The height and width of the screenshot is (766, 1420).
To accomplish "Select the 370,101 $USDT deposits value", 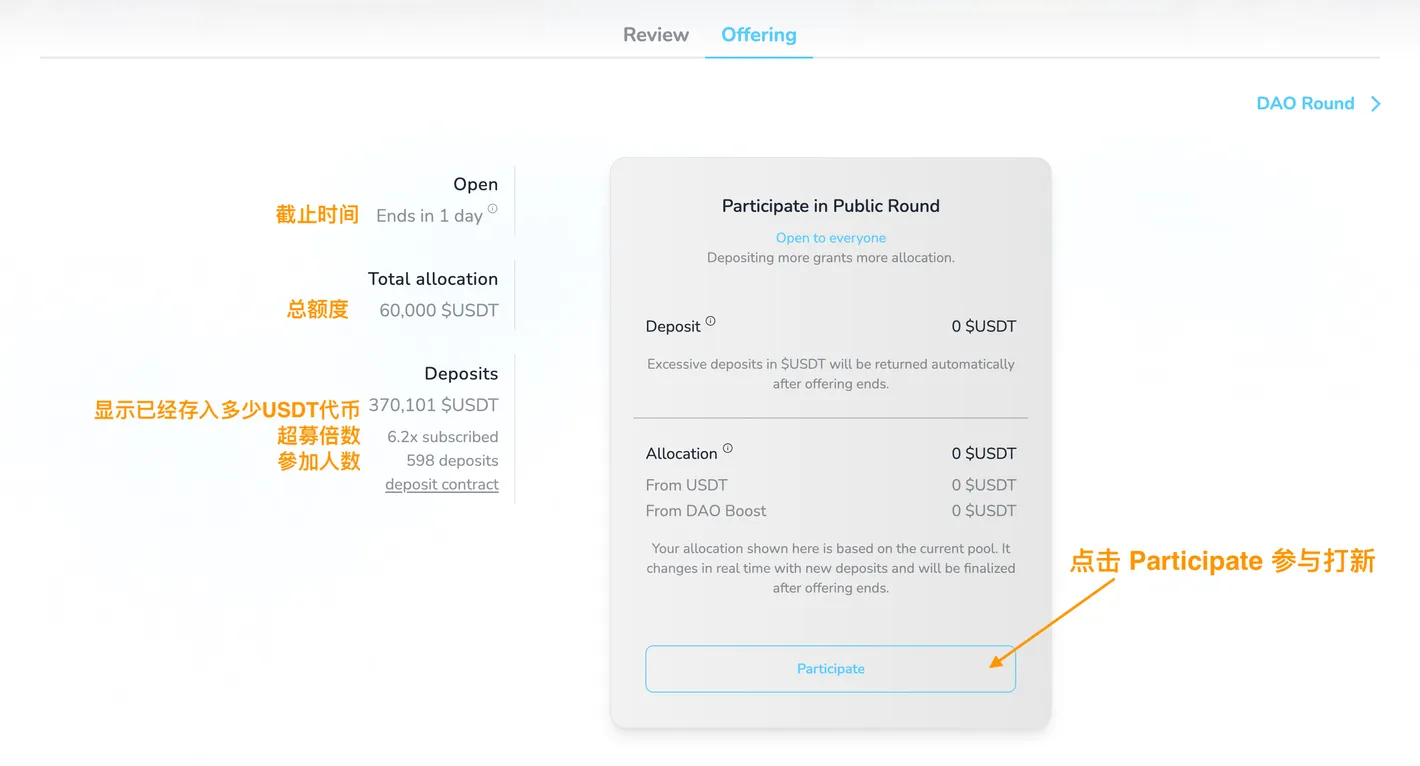I will (x=433, y=406).
